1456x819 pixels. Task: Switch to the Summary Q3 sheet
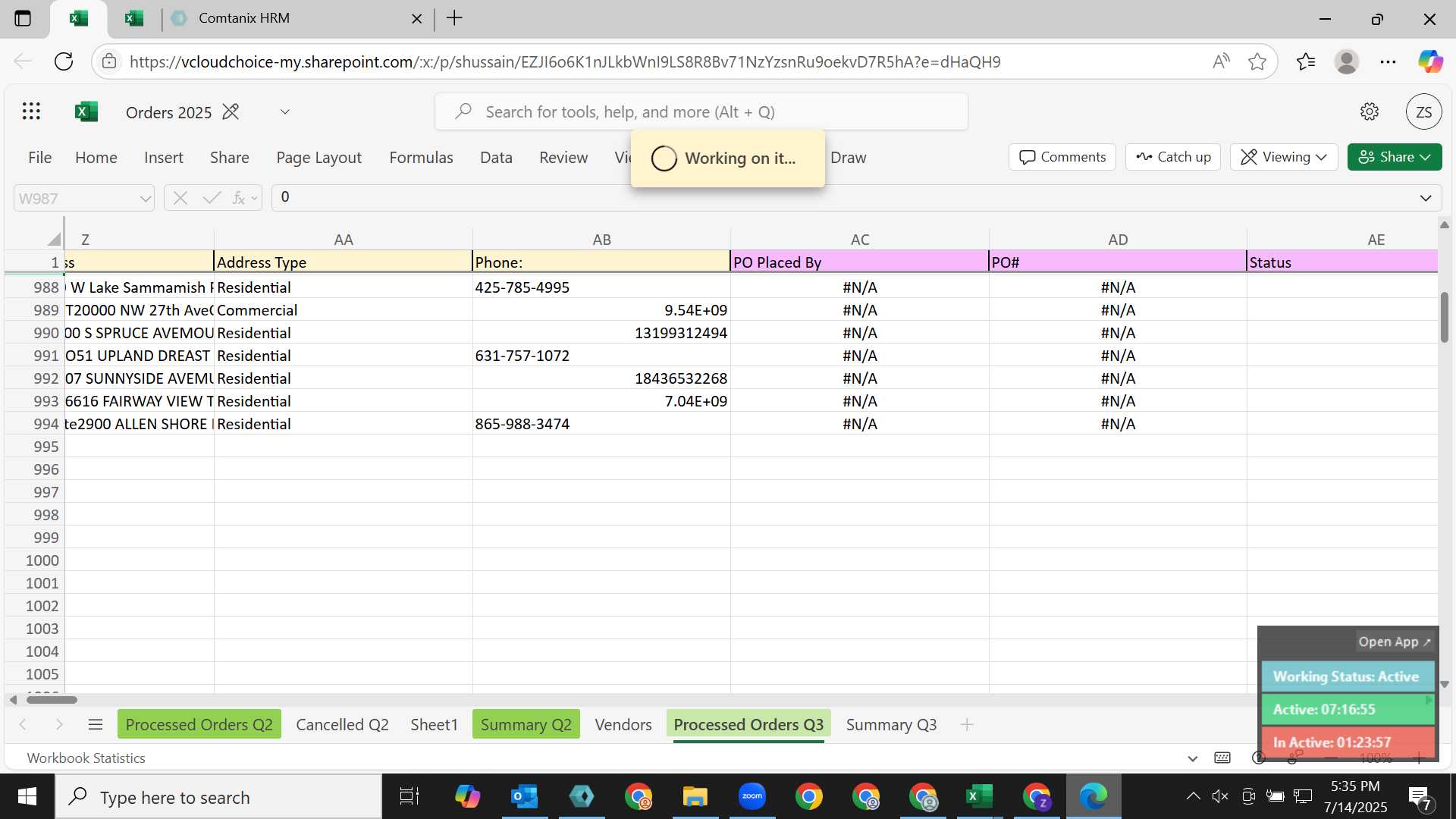click(x=891, y=724)
